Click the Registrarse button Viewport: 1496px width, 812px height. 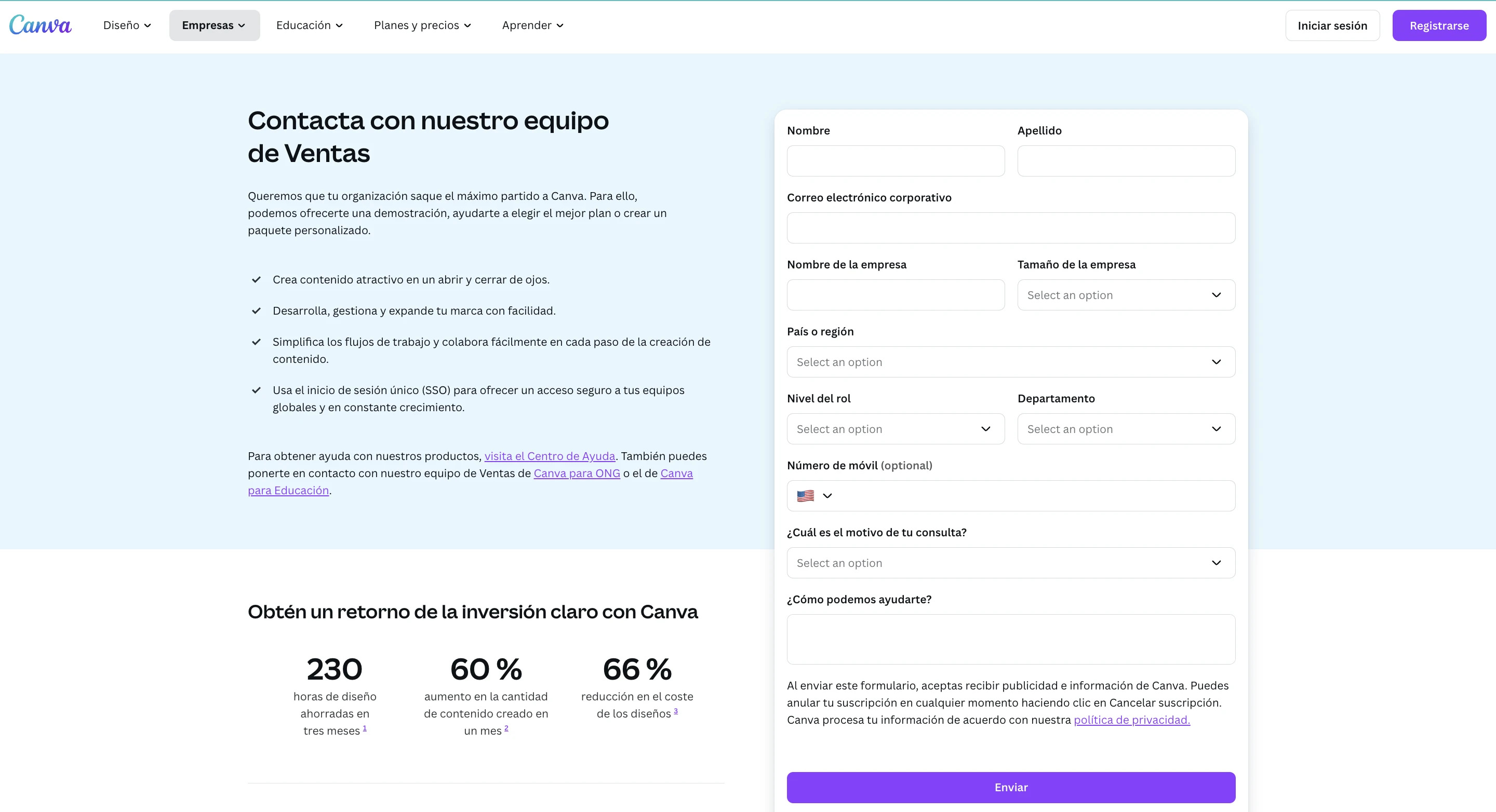[x=1438, y=25]
